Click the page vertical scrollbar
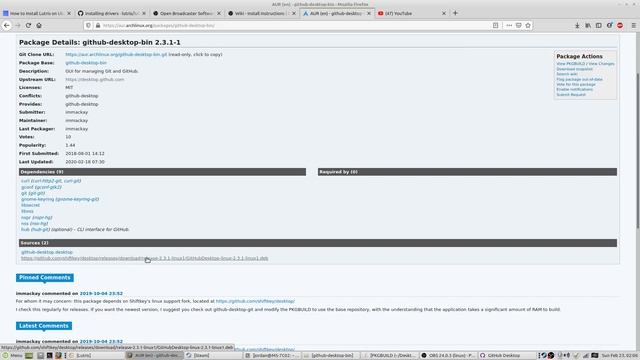Image resolution: width=640 pixels, height=360 pixels. pos(638,151)
